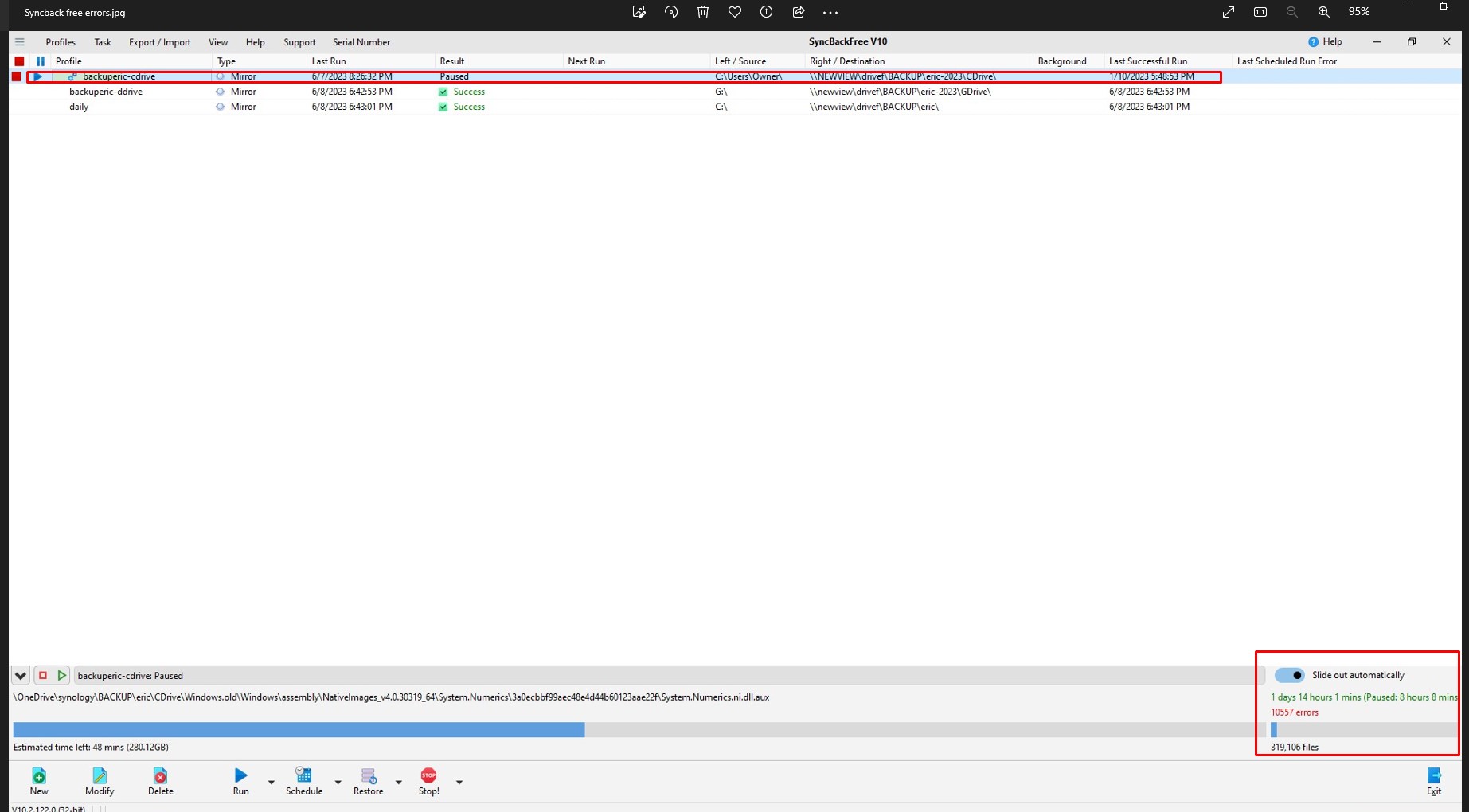Open the Serial Number menu
The width and height of the screenshot is (1469, 812).
coord(361,42)
